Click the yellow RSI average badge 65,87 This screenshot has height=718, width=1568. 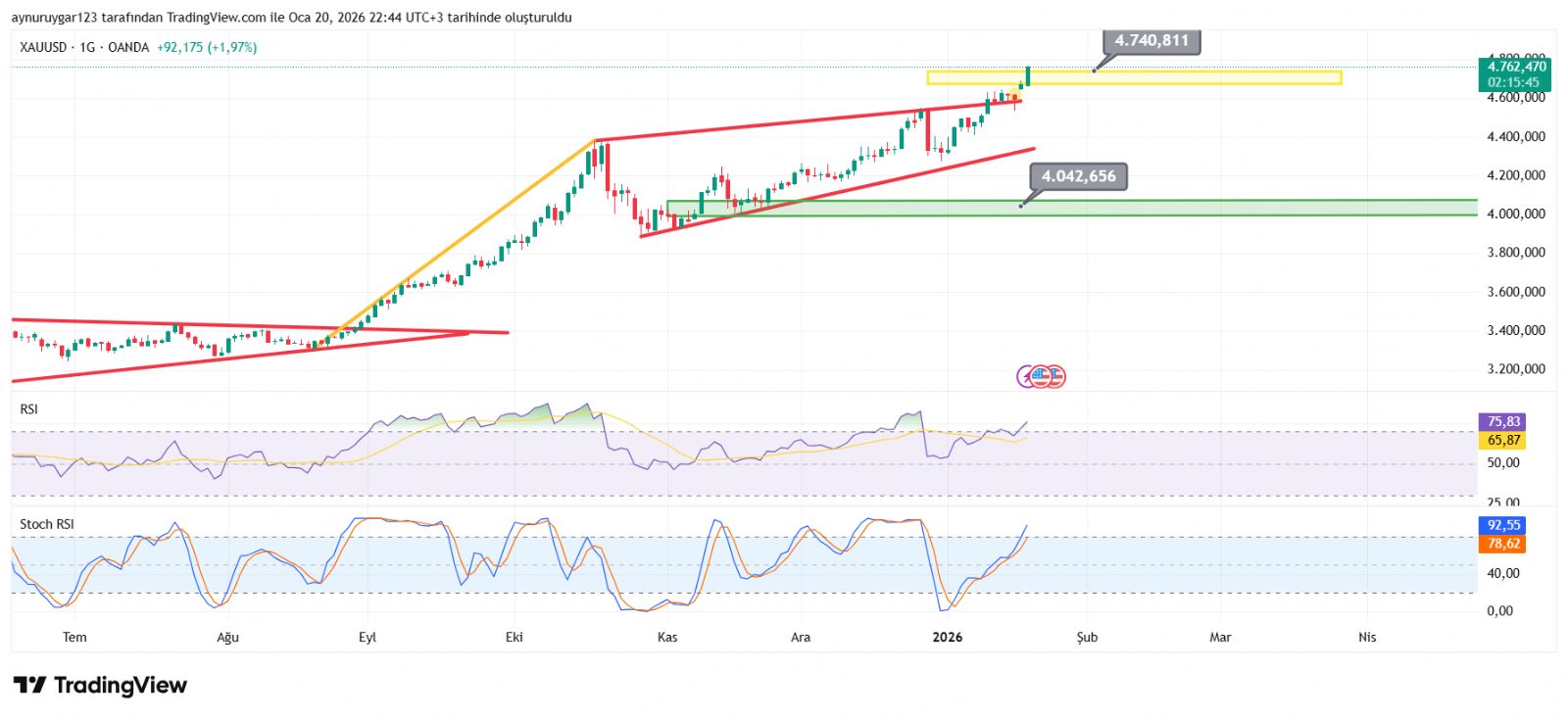pos(1502,441)
